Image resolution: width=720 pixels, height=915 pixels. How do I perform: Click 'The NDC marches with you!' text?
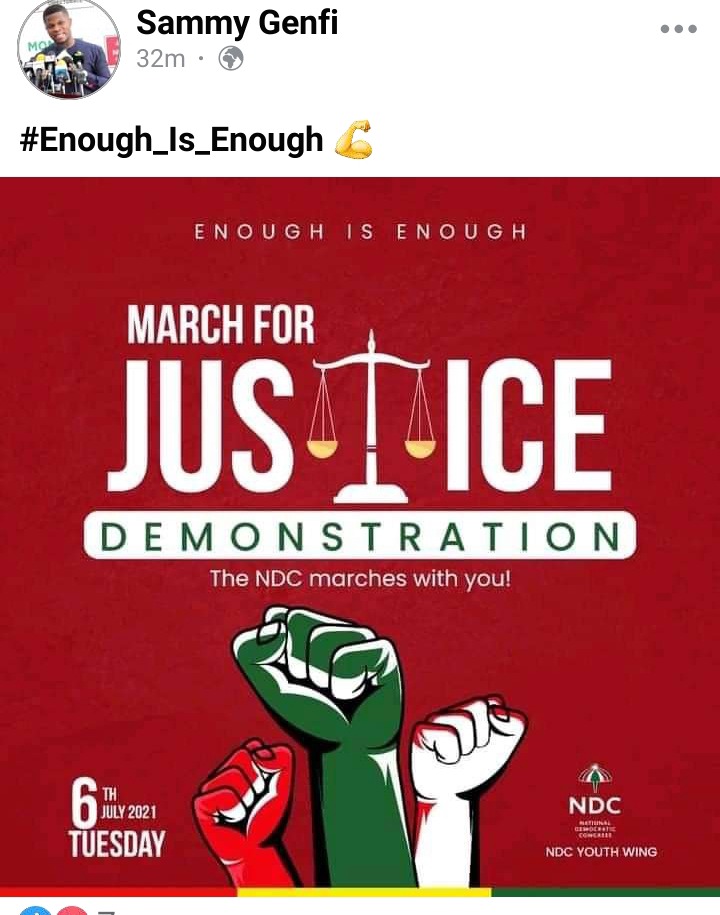[360, 579]
